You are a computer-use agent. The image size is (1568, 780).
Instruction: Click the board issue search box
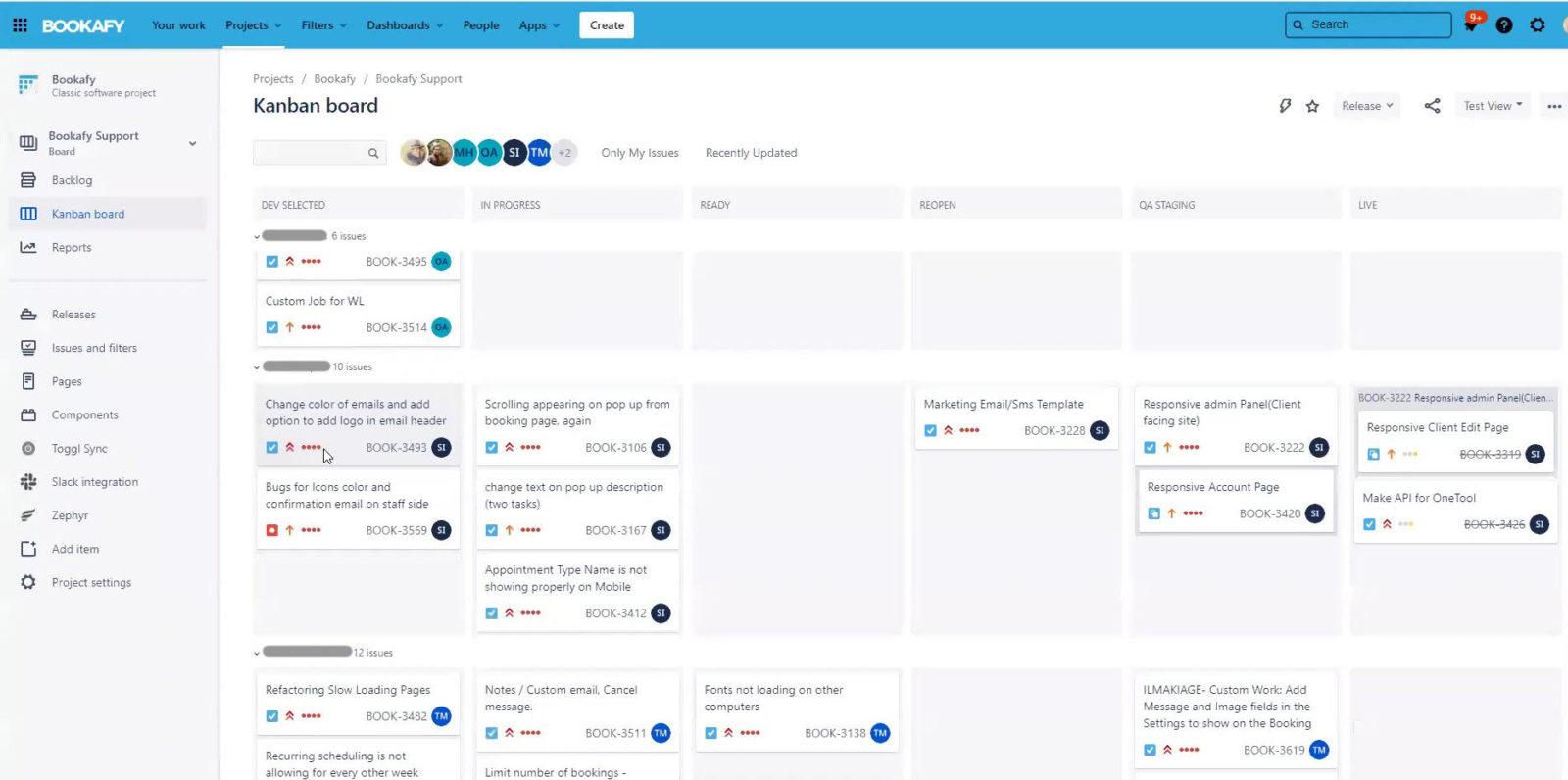(x=319, y=153)
